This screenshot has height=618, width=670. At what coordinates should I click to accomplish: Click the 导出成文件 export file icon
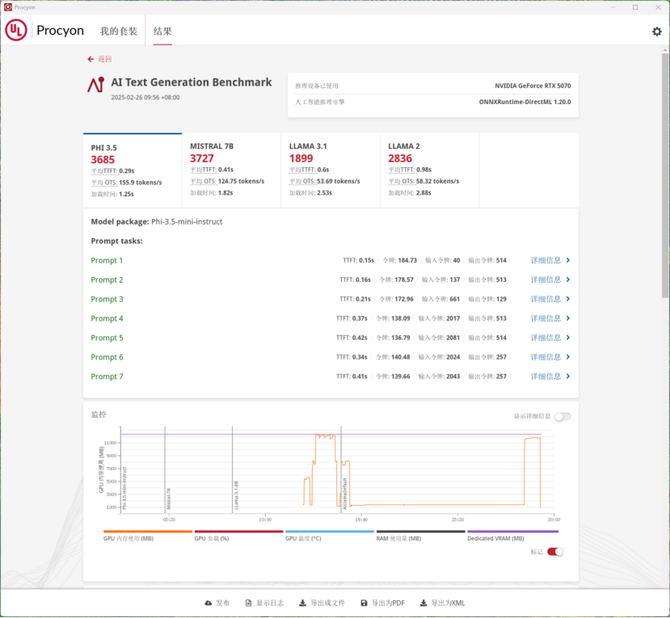(x=302, y=603)
